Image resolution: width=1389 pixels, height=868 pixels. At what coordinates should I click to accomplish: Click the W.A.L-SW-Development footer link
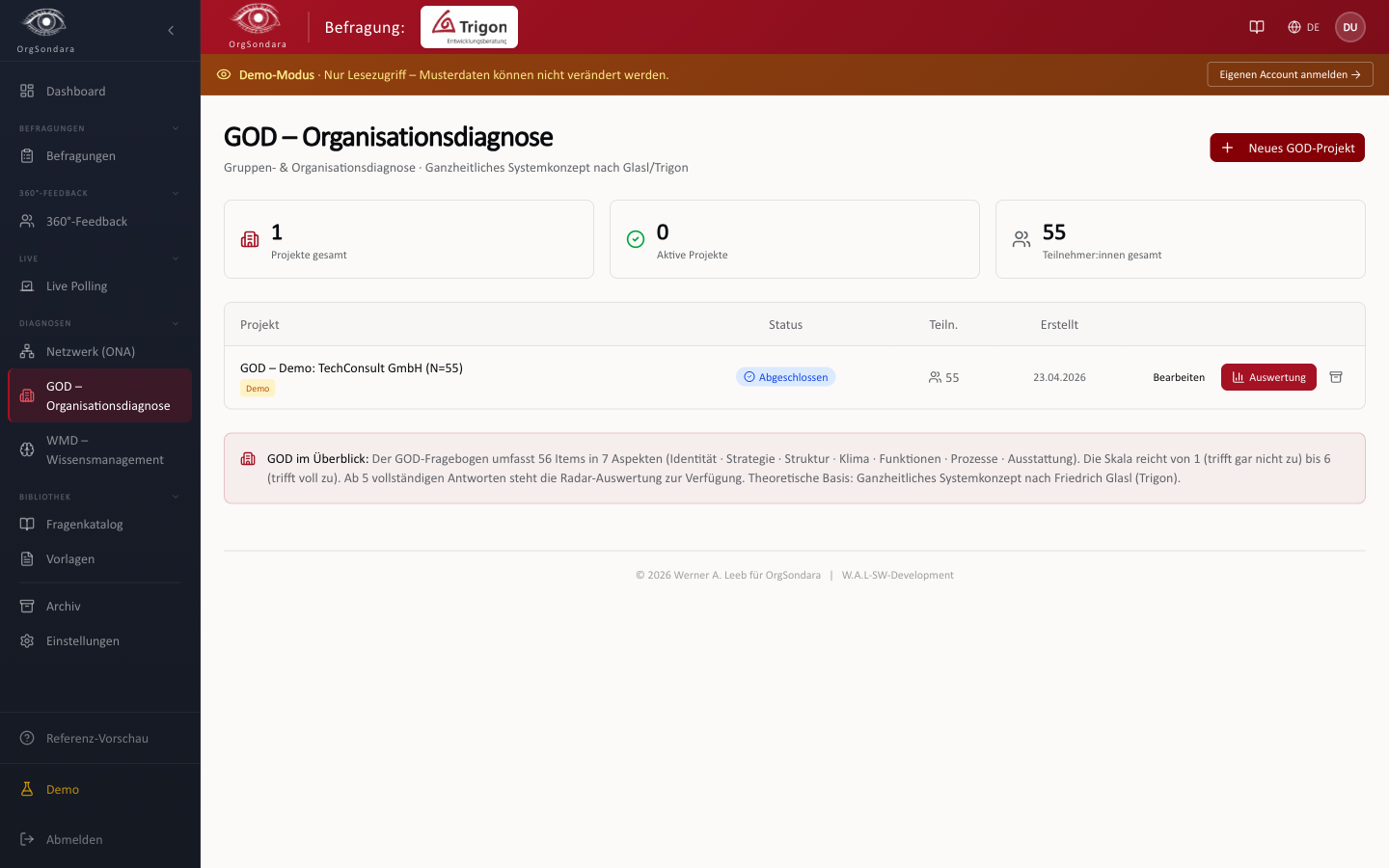(x=897, y=575)
